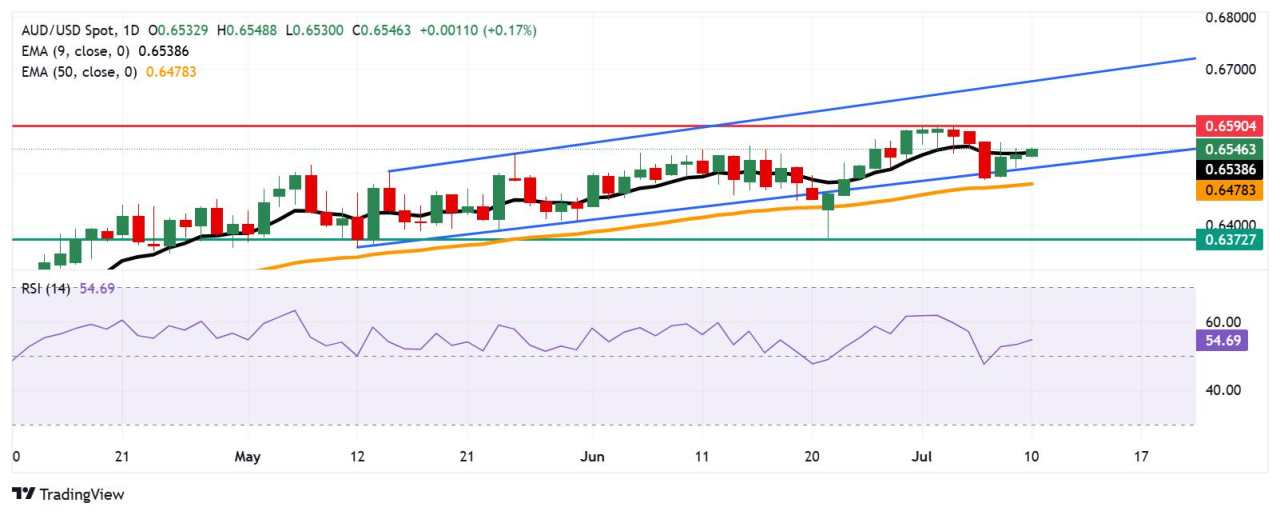Viewport: 1280px width, 515px height.
Task: Click the 0.67000 price axis value
Action: 1230,69
